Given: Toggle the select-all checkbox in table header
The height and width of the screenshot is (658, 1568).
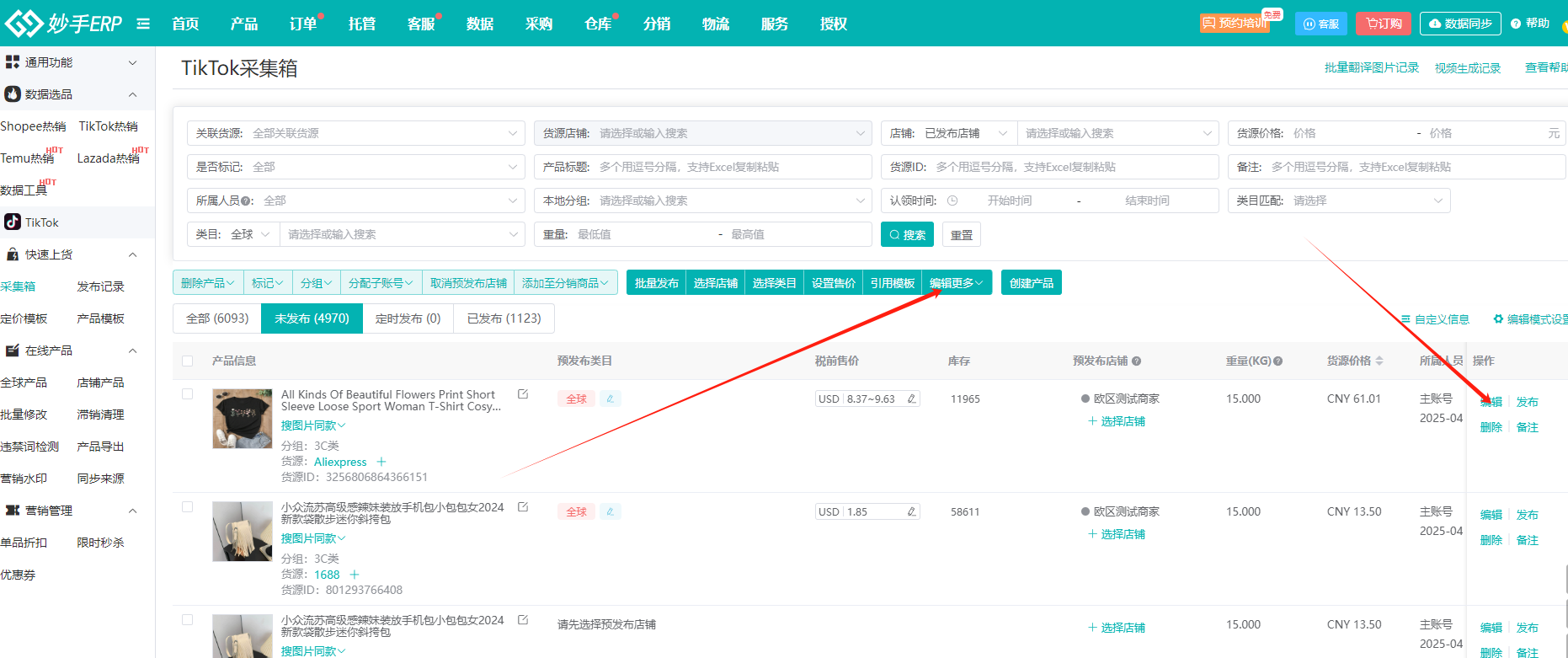Looking at the screenshot, I should (x=188, y=361).
